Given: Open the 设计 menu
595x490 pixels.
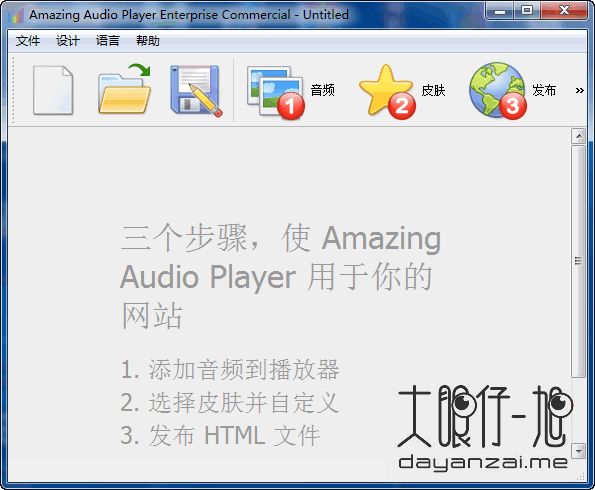Looking at the screenshot, I should pyautogui.click(x=68, y=40).
